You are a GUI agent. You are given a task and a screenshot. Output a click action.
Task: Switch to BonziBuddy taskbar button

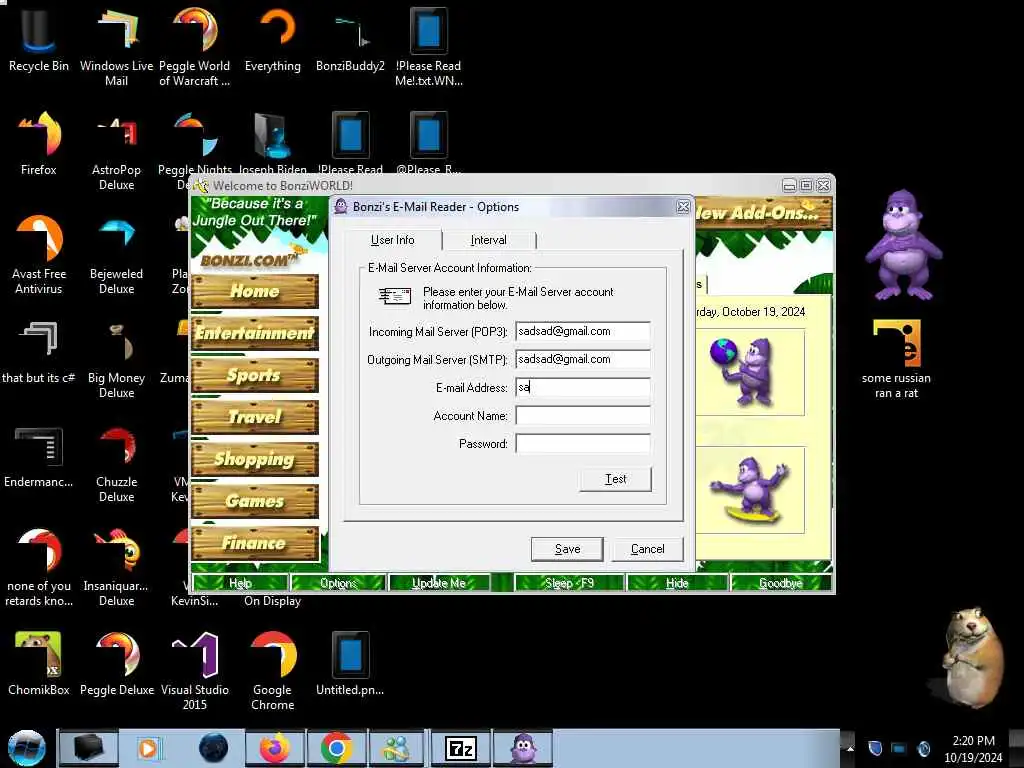coord(522,748)
